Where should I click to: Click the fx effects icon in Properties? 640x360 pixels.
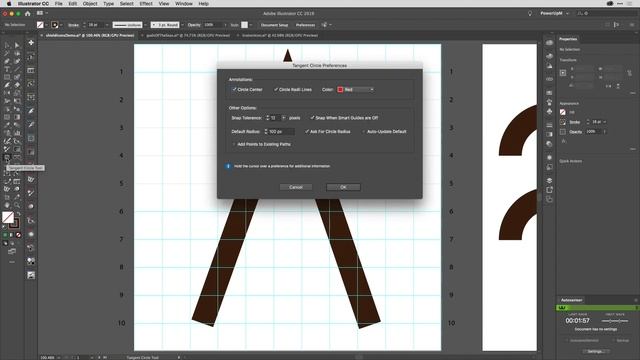[564, 141]
